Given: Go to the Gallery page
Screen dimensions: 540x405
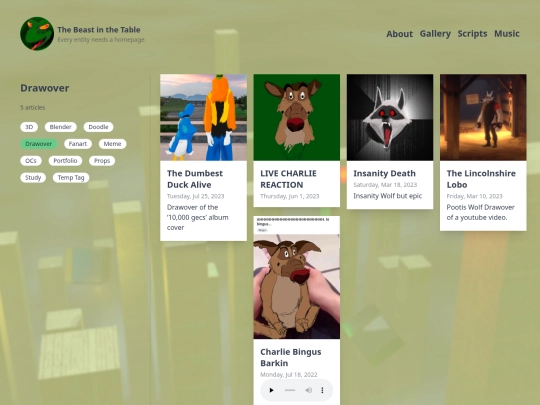Looking at the screenshot, I should (435, 34).
